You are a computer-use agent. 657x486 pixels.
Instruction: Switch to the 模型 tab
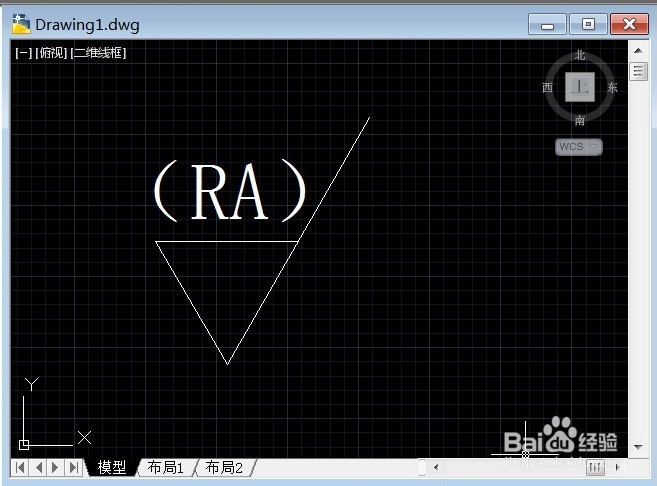[111, 467]
